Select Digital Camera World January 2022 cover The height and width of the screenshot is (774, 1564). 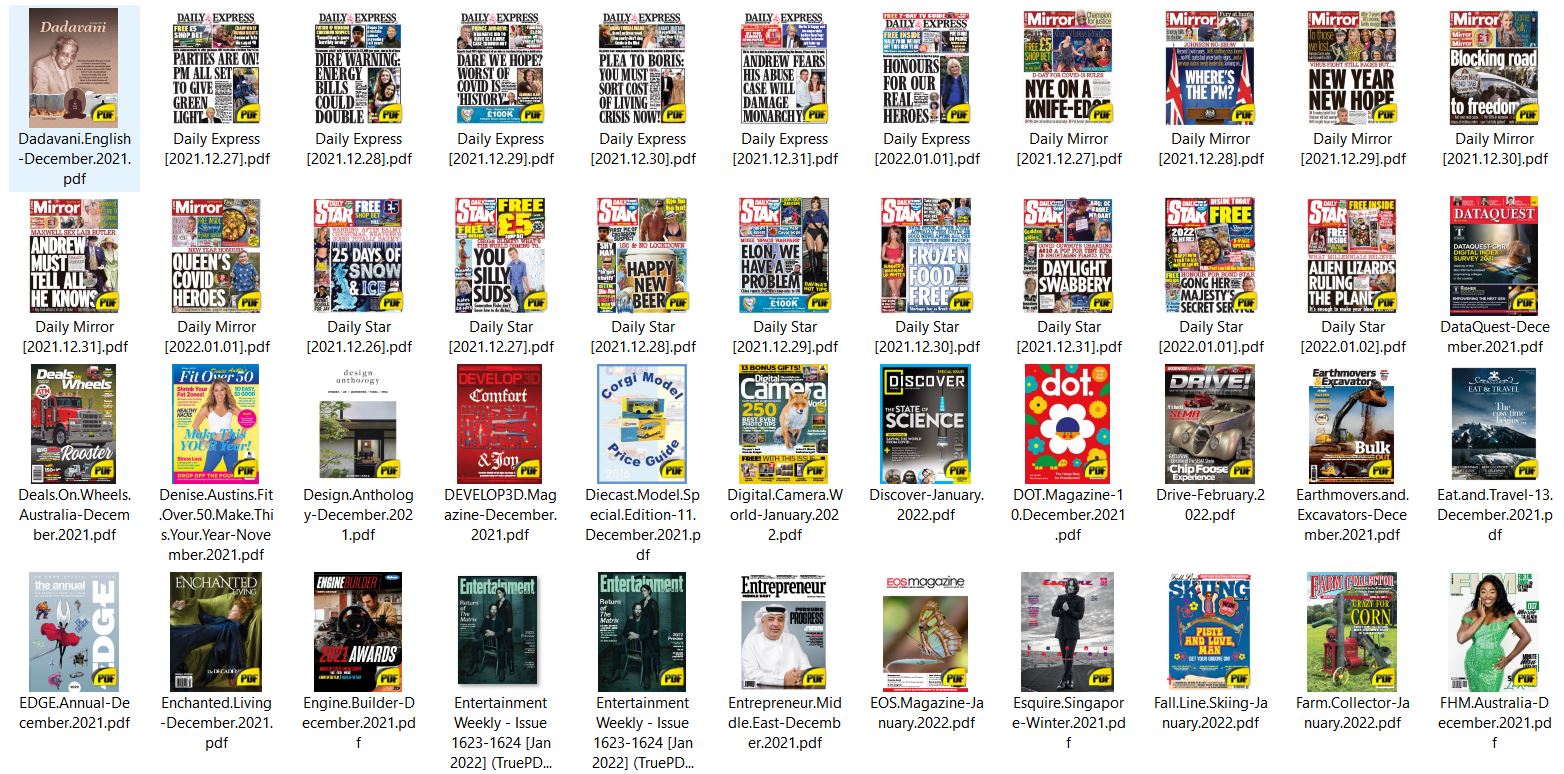pyautogui.click(x=784, y=424)
